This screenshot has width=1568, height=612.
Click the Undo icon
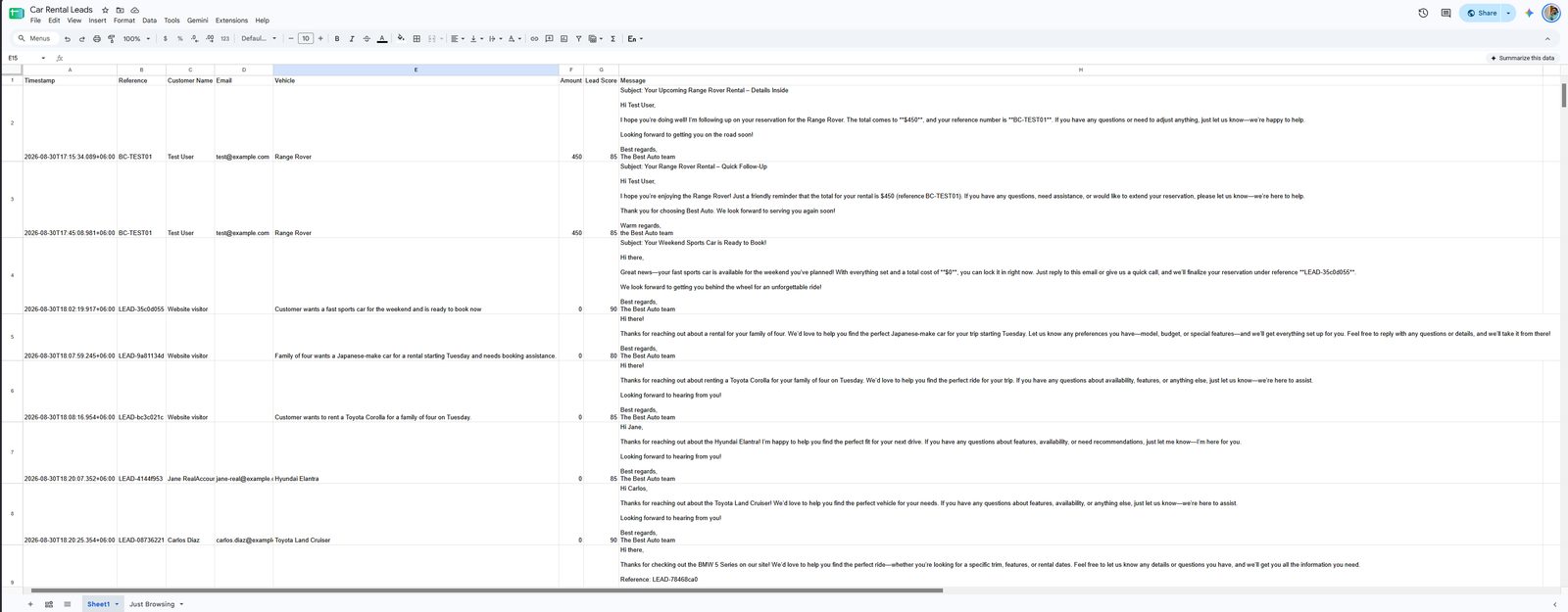67,39
